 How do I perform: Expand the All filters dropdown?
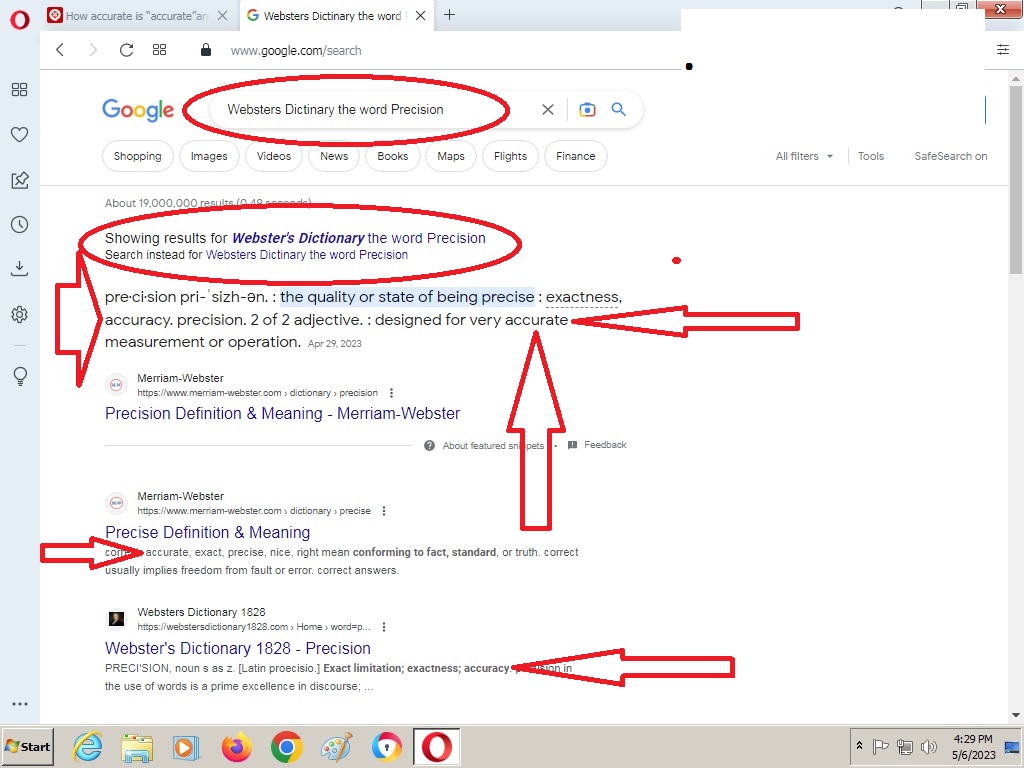804,156
